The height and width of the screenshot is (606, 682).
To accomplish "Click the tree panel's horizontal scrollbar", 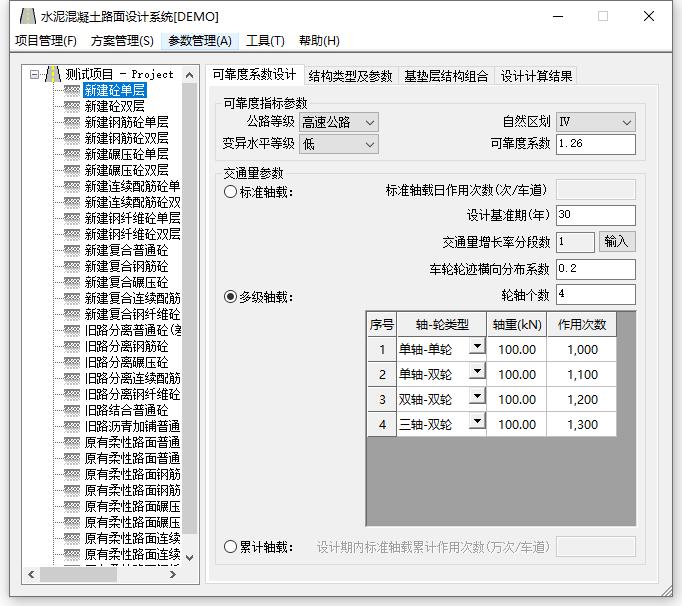I will pos(100,575).
